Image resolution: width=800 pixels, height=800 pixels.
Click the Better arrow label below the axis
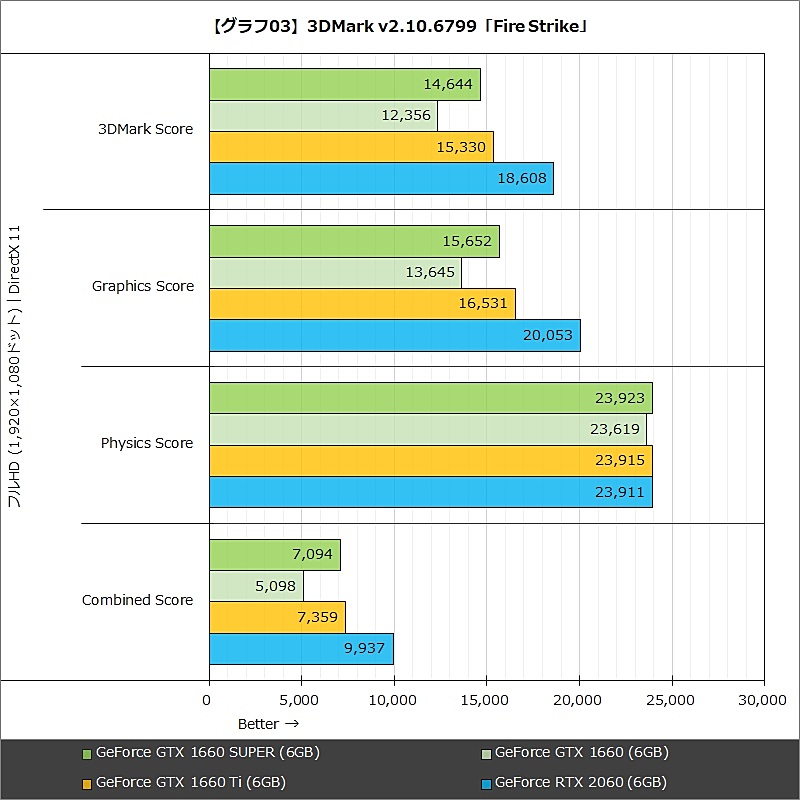[x=266, y=723]
